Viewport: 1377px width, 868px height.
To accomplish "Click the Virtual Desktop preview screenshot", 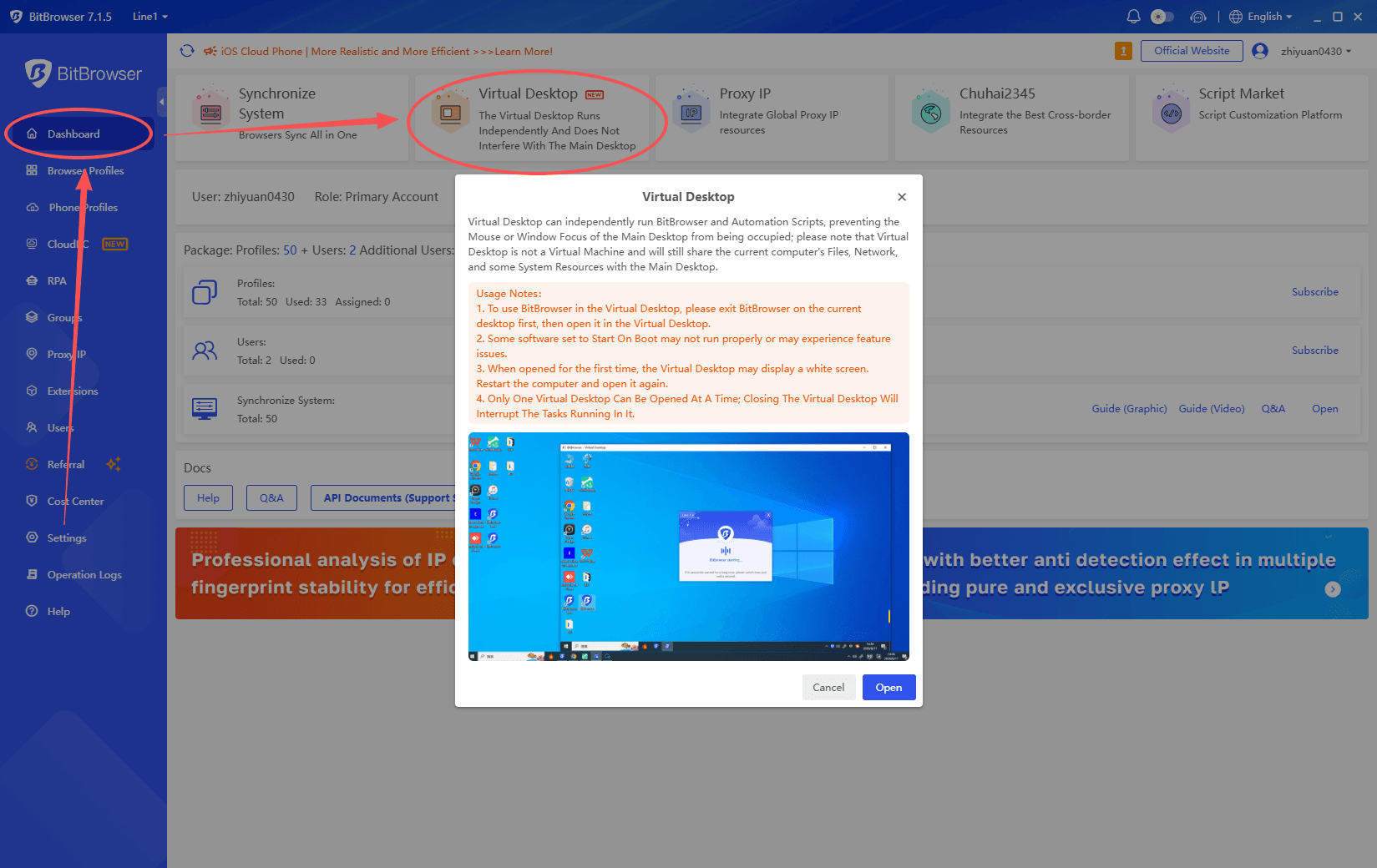I will pyautogui.click(x=688, y=547).
